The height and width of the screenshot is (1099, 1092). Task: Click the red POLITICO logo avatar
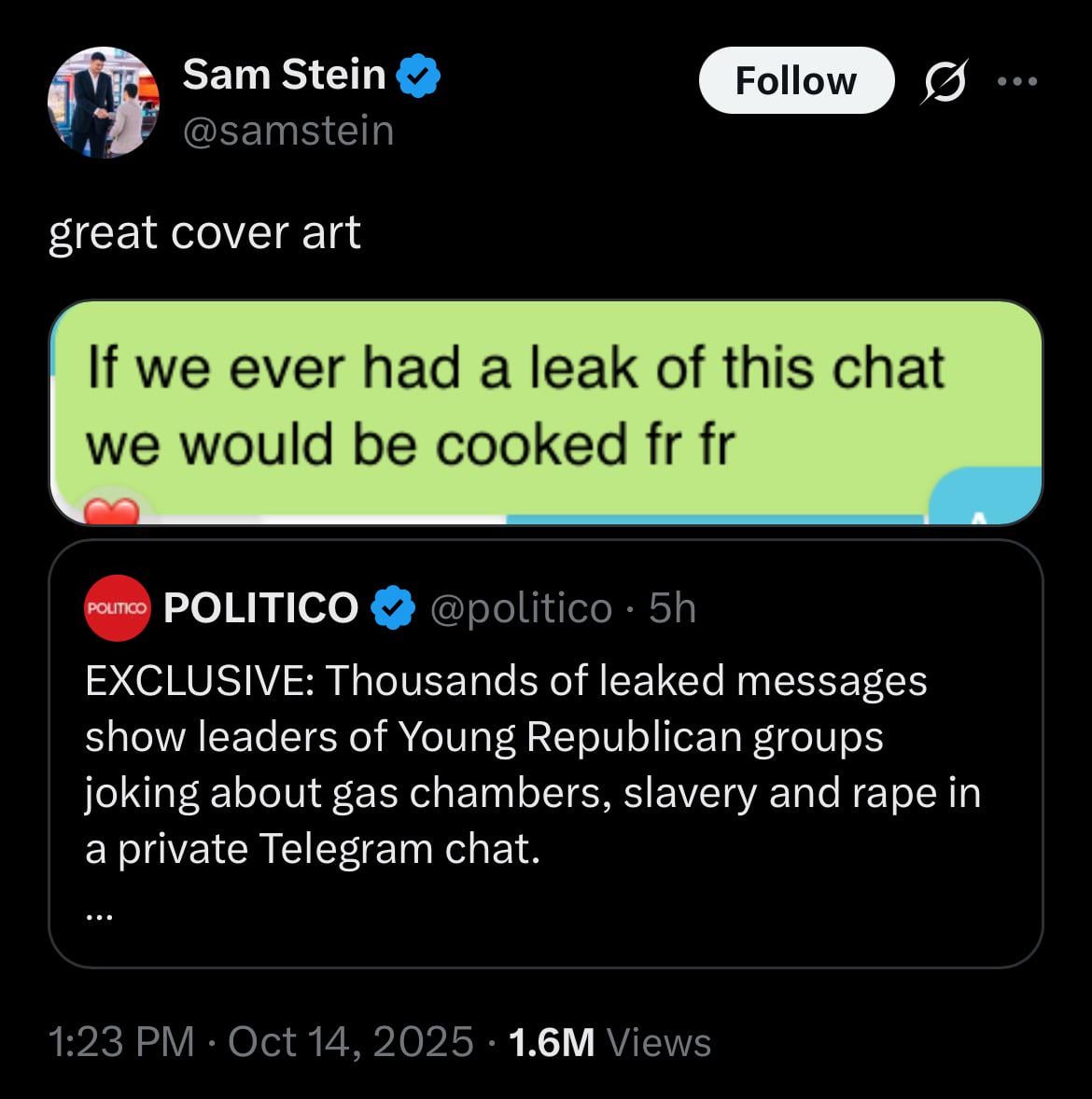pyautogui.click(x=117, y=608)
